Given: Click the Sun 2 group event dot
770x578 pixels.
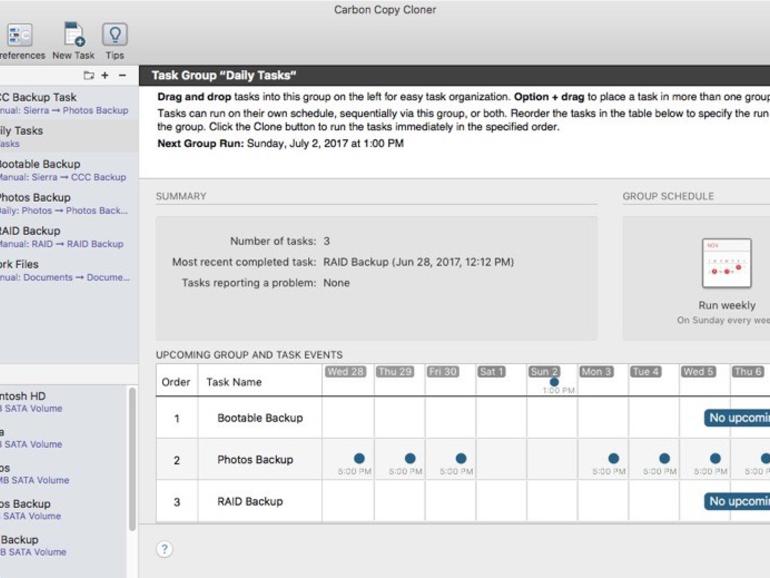Looking at the screenshot, I should (x=554, y=382).
